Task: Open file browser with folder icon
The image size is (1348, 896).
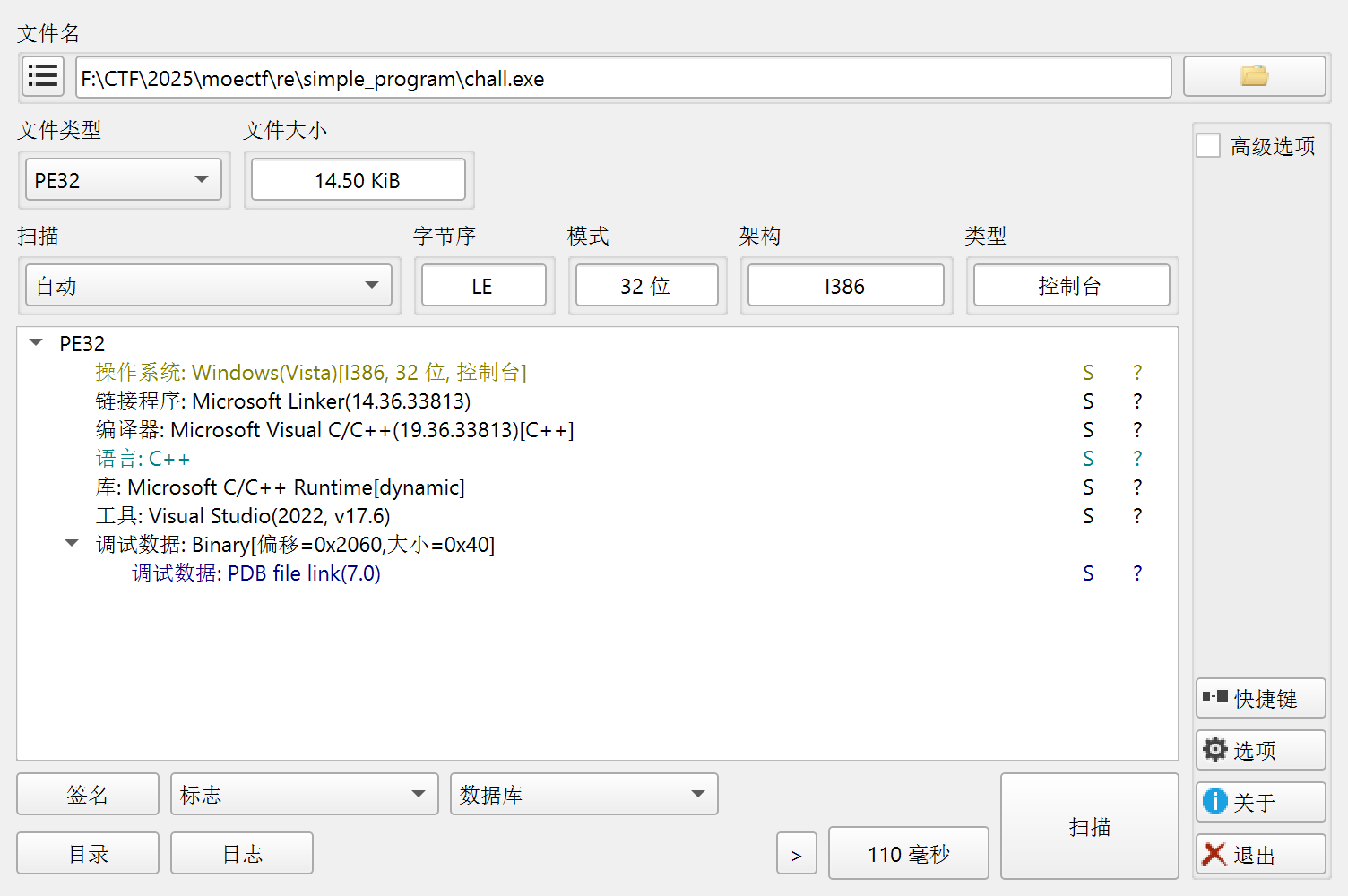Action: [x=1253, y=77]
